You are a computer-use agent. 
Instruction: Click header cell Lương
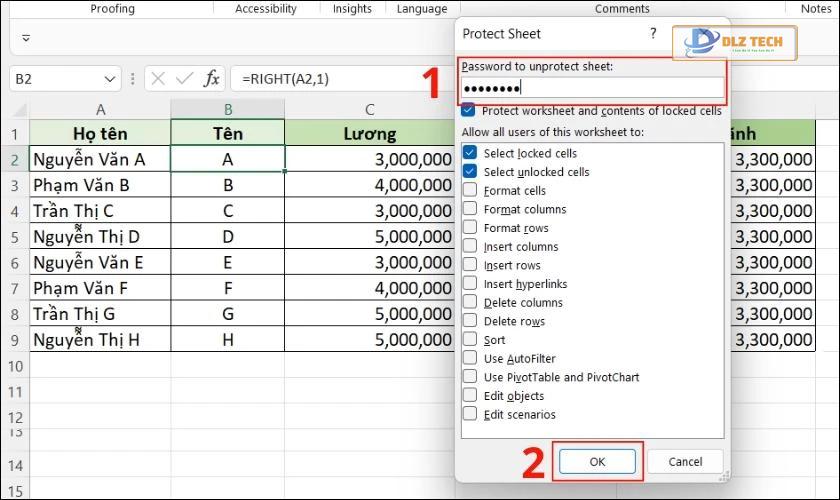[370, 133]
